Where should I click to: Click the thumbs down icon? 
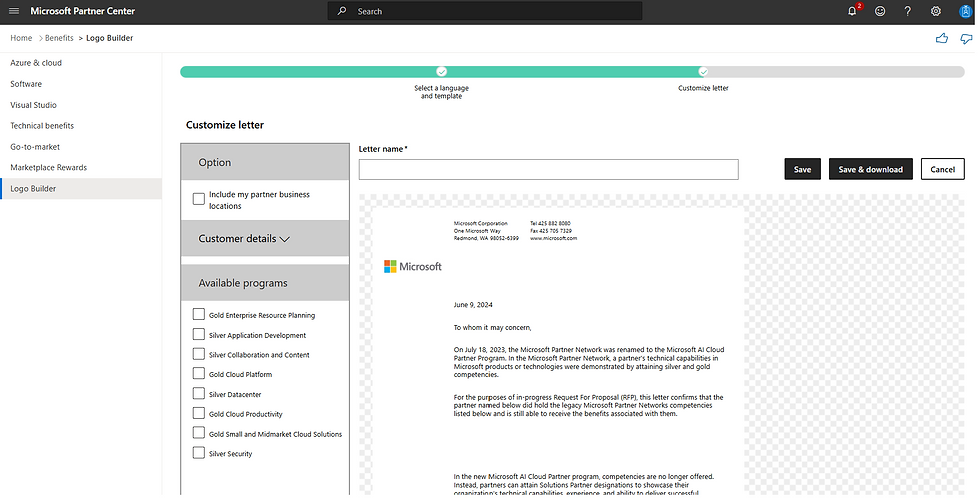coord(966,39)
